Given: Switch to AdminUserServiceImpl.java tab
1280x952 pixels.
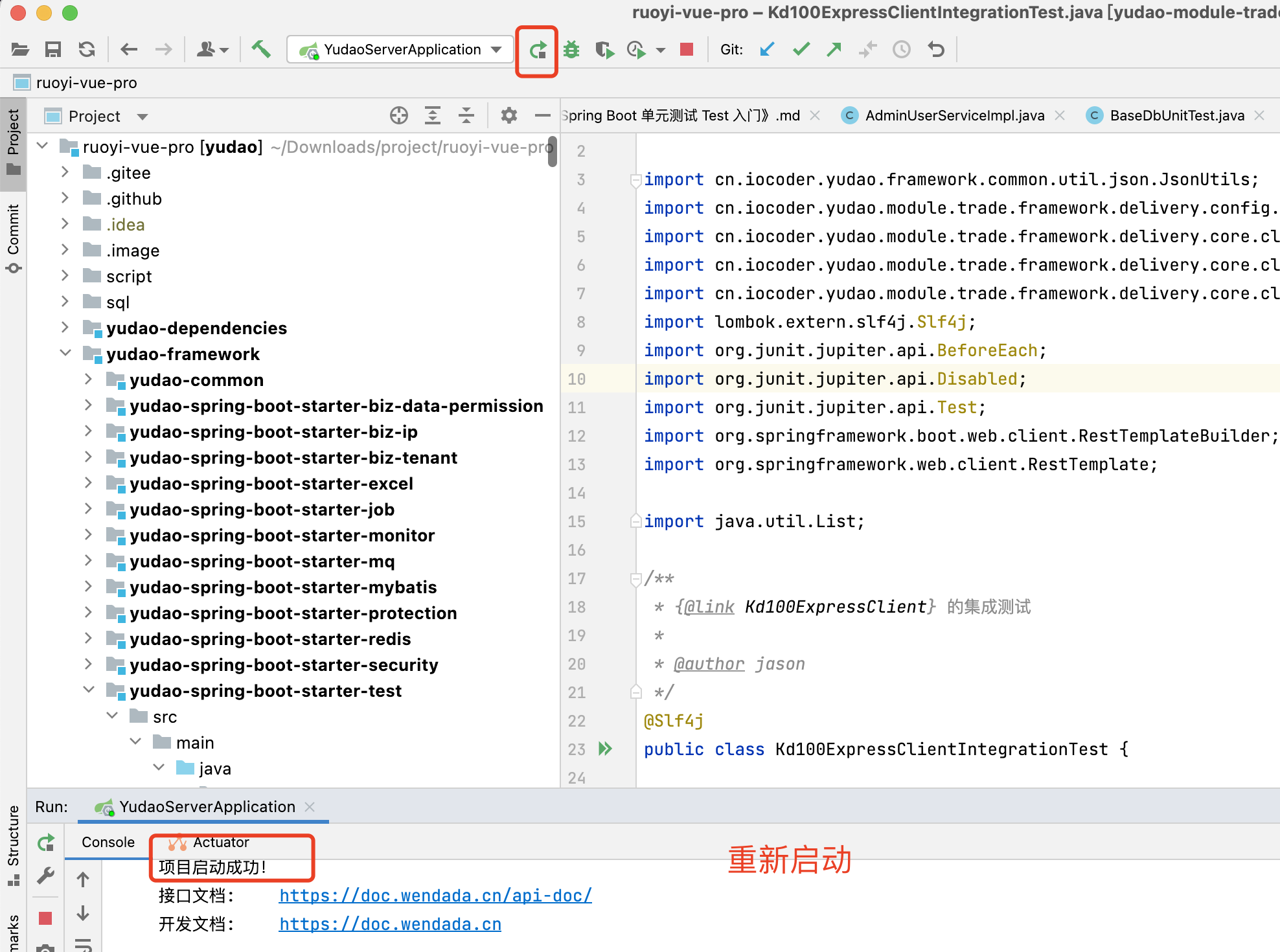Looking at the screenshot, I should point(954,115).
